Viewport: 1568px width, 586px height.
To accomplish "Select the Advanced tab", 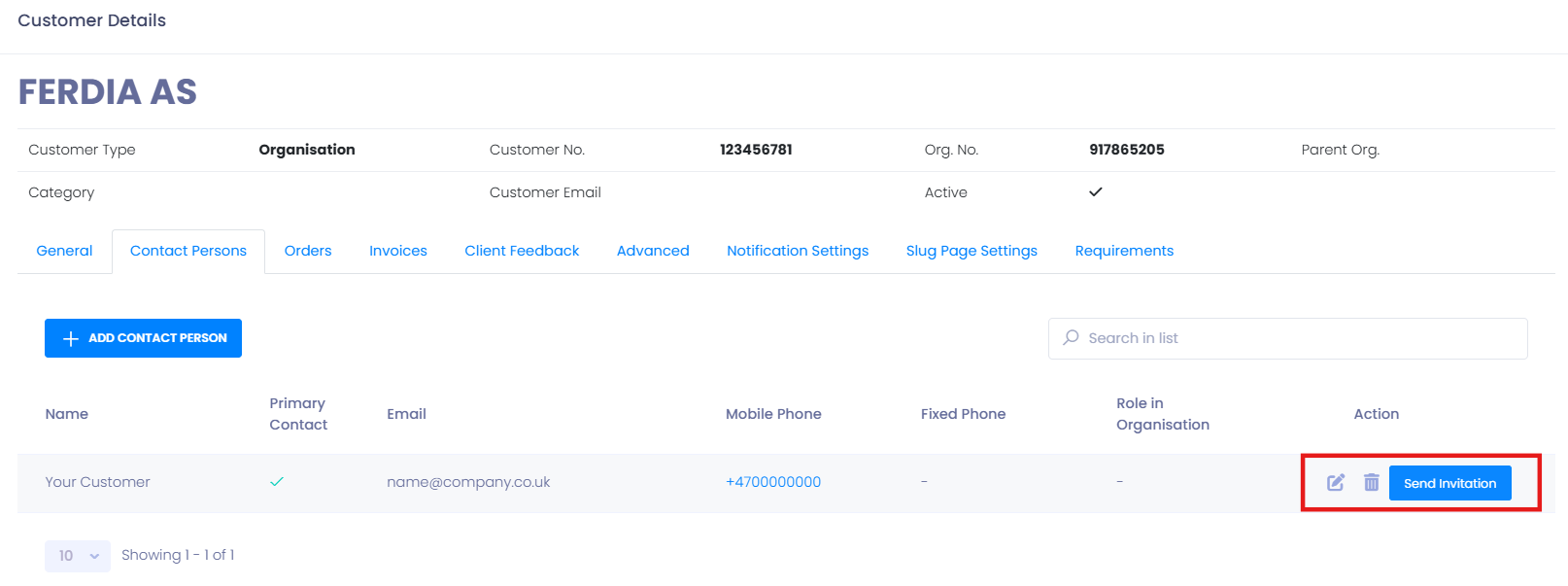I will 653,251.
